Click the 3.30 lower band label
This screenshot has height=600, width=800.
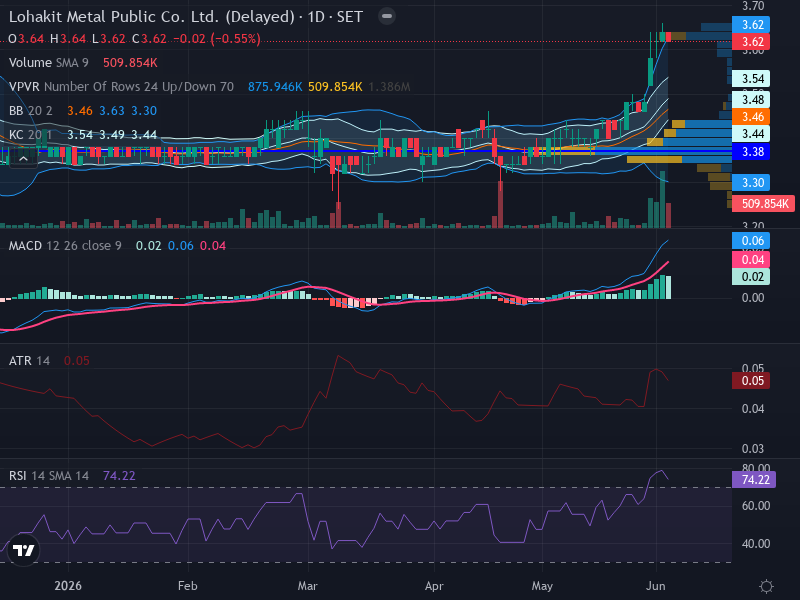[751, 183]
